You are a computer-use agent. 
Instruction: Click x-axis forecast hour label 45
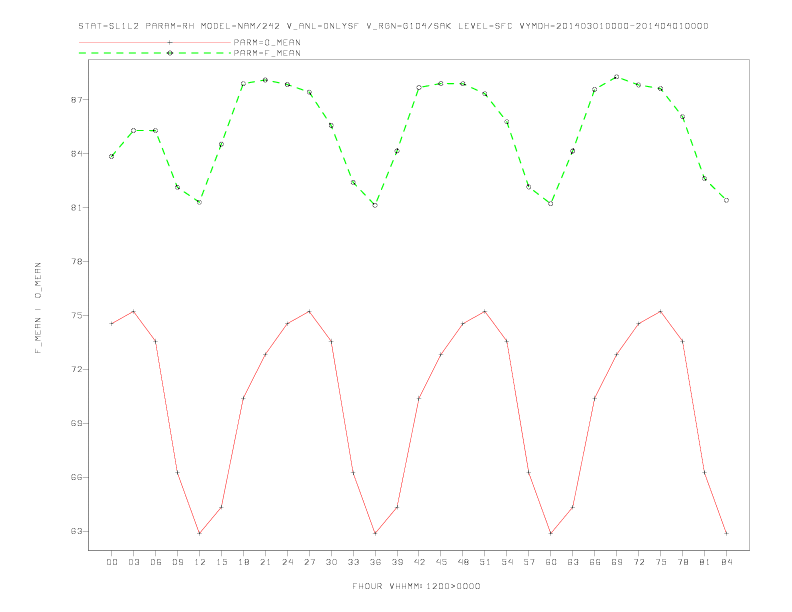coord(441,562)
